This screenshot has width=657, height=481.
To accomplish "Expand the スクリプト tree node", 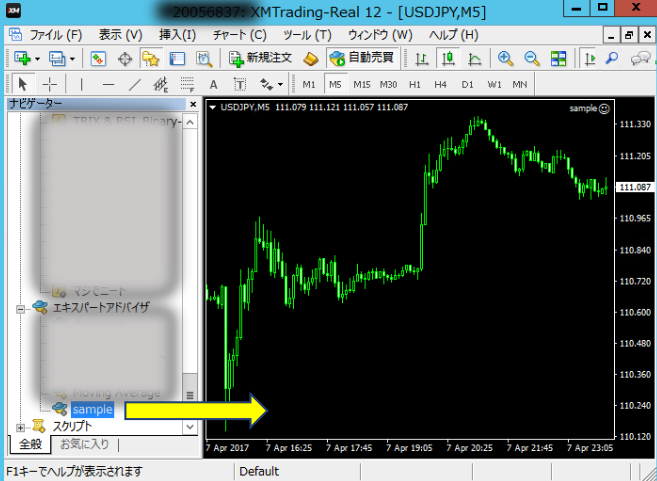I will pyautogui.click(x=20, y=428).
